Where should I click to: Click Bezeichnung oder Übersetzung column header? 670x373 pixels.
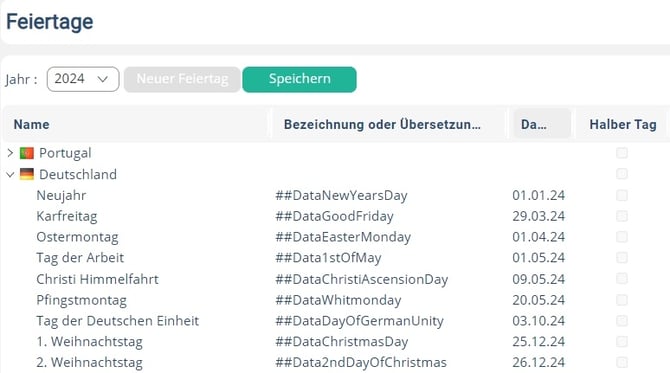382,124
